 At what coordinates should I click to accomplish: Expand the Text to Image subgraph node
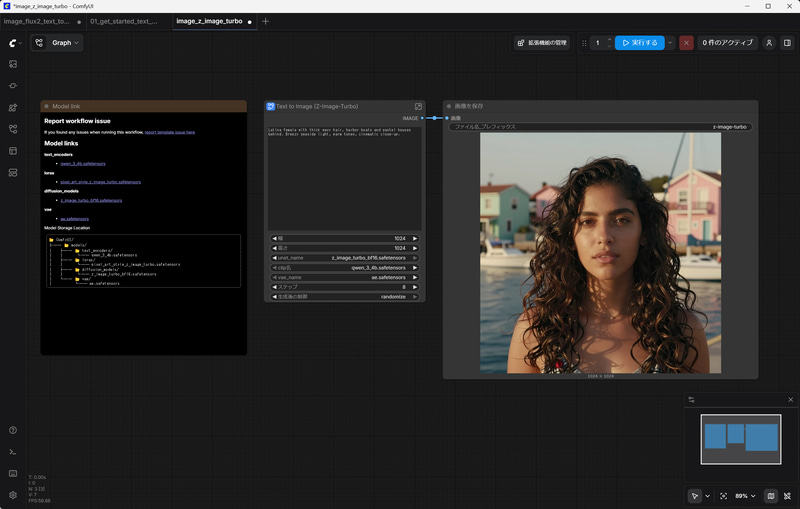pyautogui.click(x=418, y=106)
